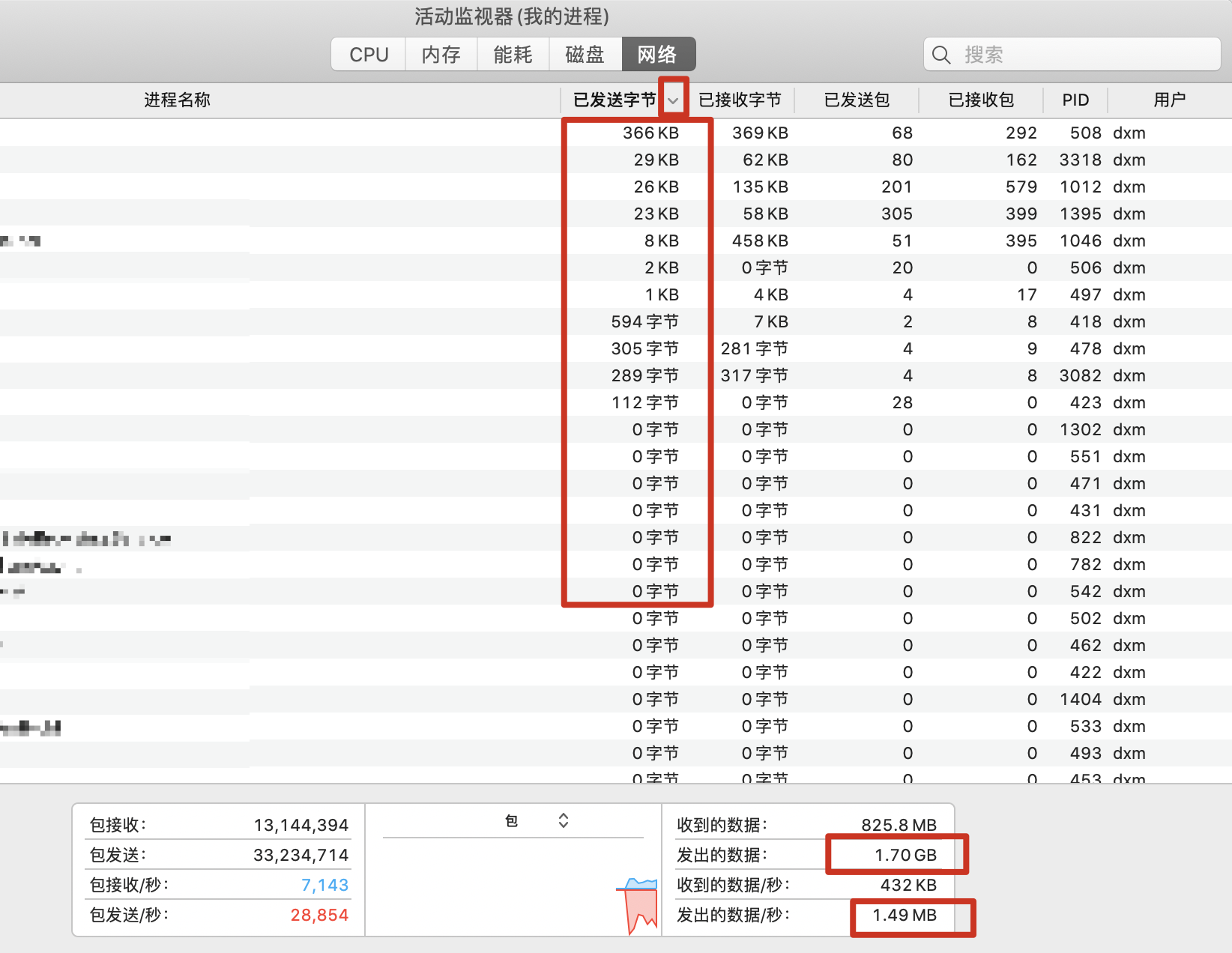
Task: Sort by 用户 column header
Action: coord(1169,100)
